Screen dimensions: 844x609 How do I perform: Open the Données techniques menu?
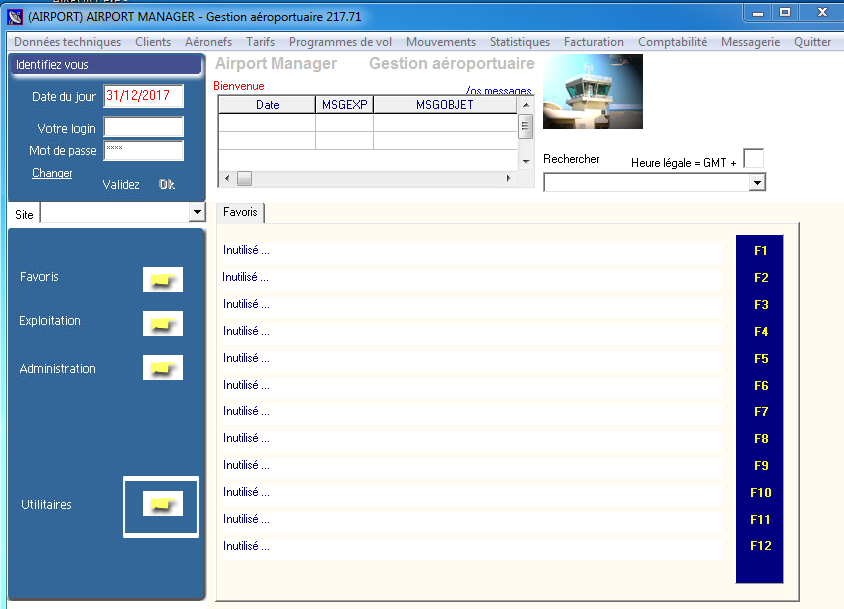67,42
